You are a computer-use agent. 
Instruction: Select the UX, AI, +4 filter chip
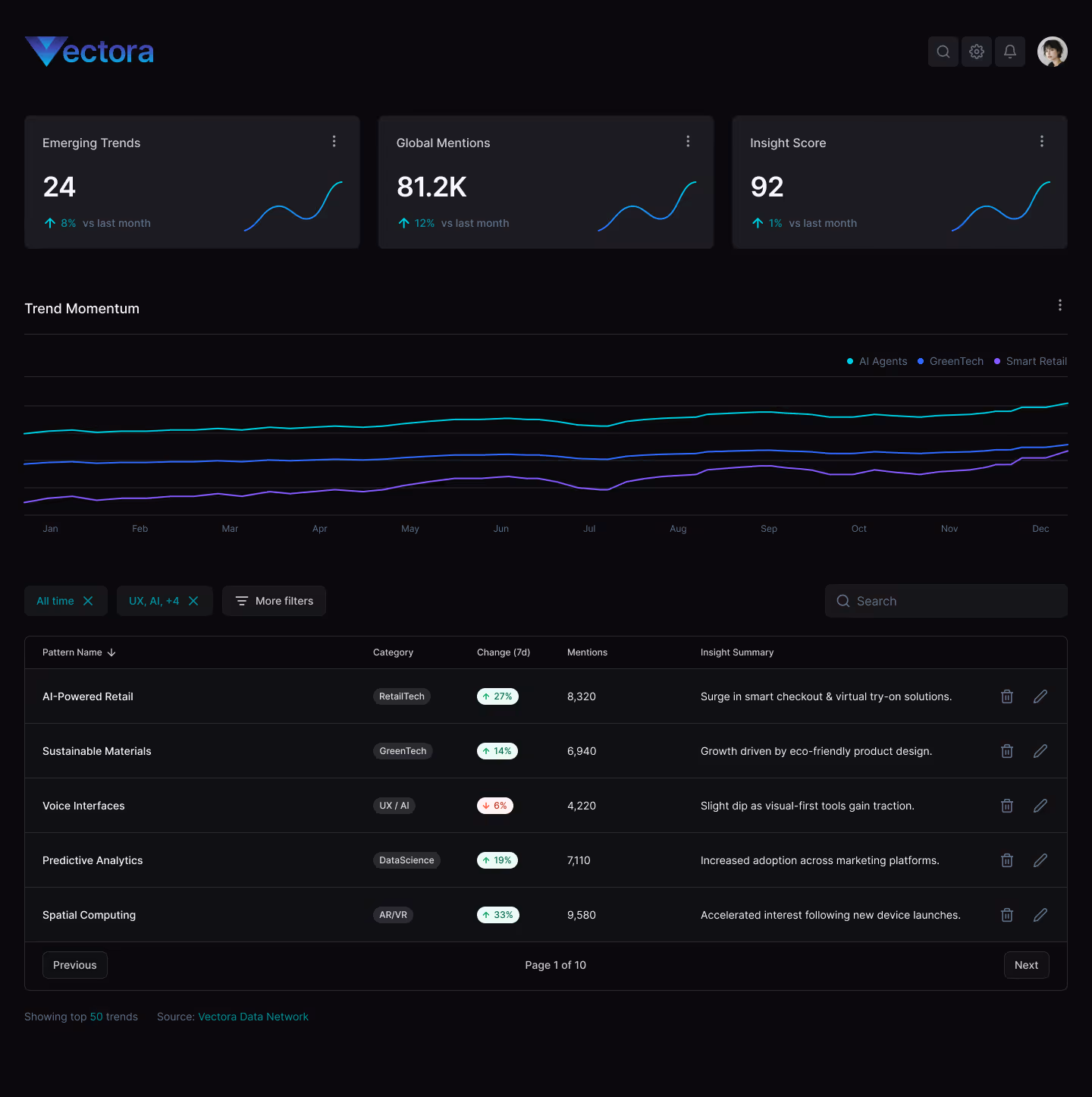(x=154, y=600)
